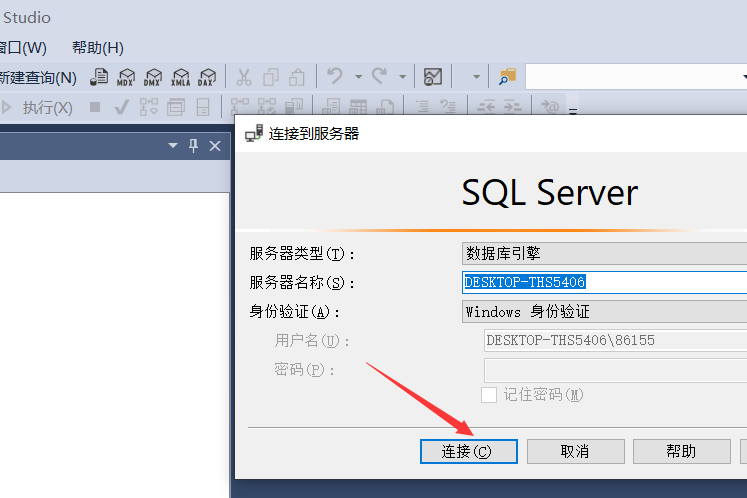Open a new XMLA query
The image size is (747, 498).
[181, 77]
